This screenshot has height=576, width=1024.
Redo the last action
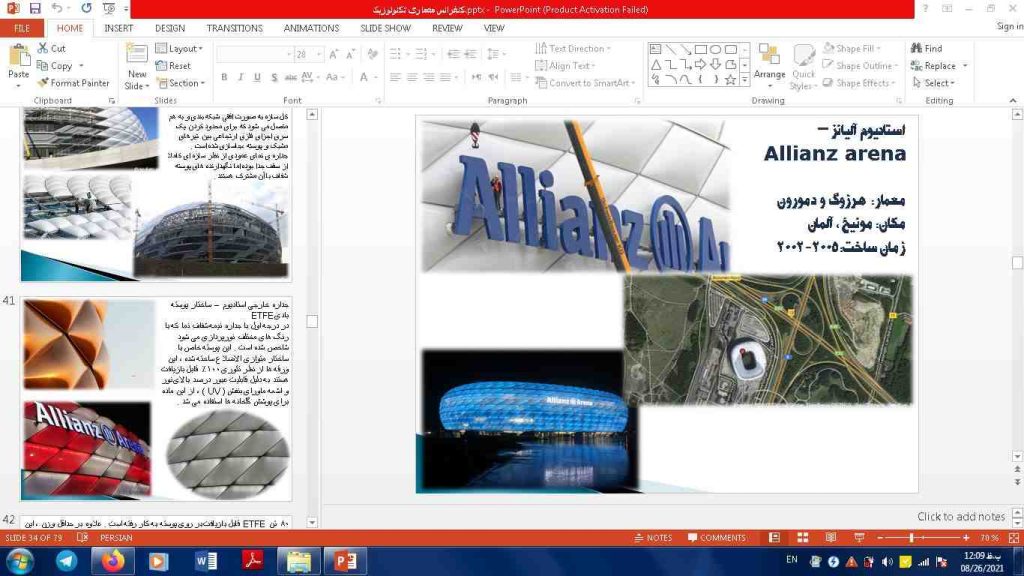[x=86, y=8]
